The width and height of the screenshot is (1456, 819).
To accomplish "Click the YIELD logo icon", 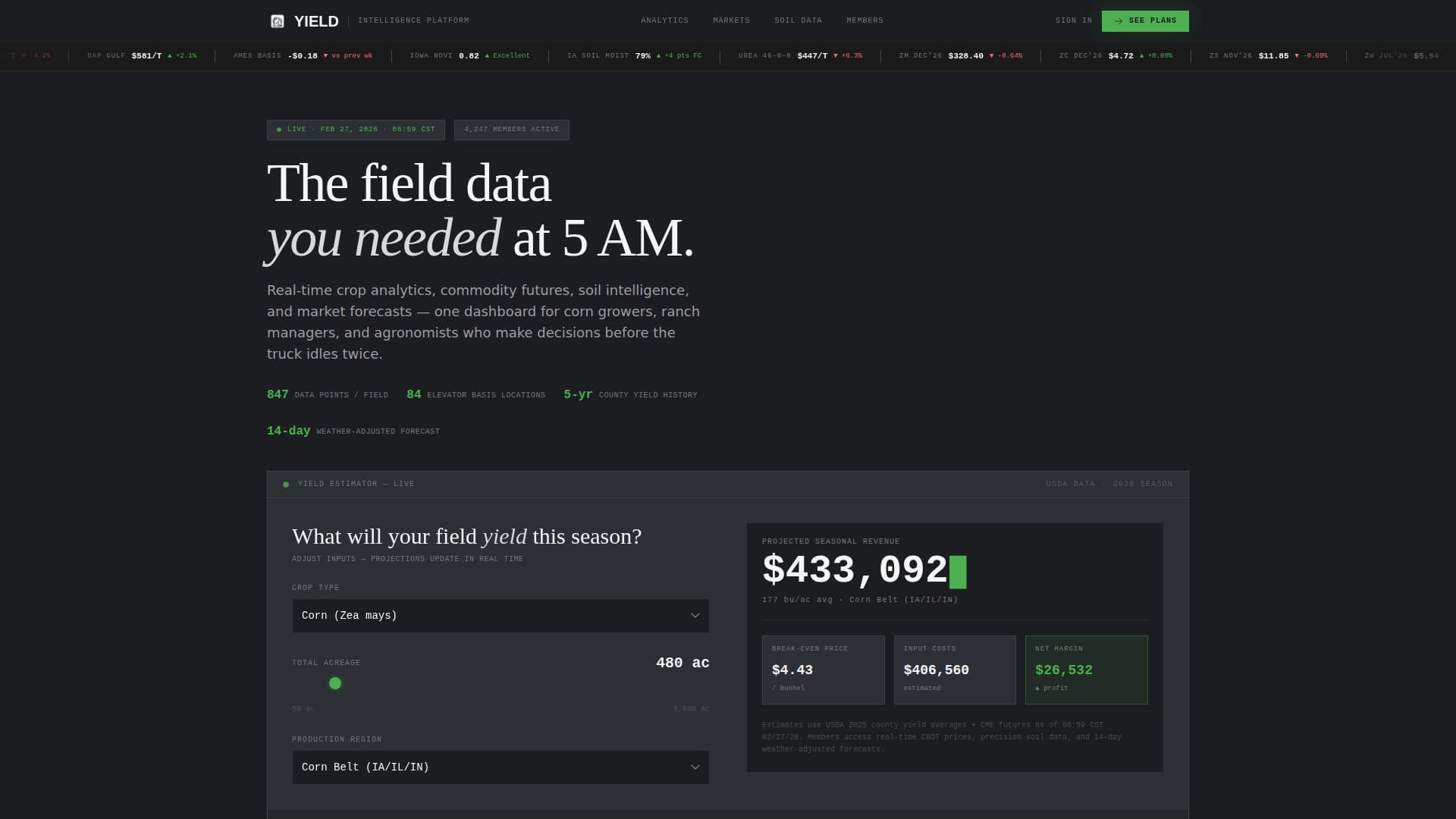I will [278, 21].
